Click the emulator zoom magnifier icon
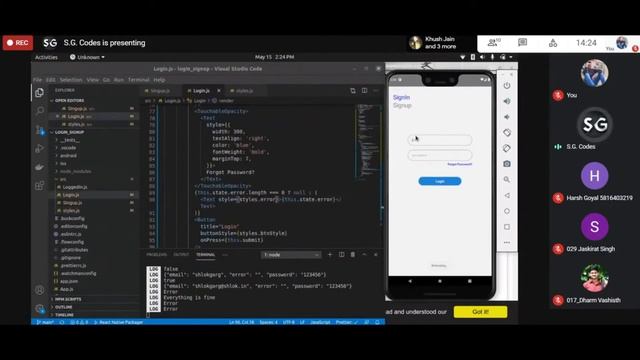This screenshot has height=360, width=640. 507,180
